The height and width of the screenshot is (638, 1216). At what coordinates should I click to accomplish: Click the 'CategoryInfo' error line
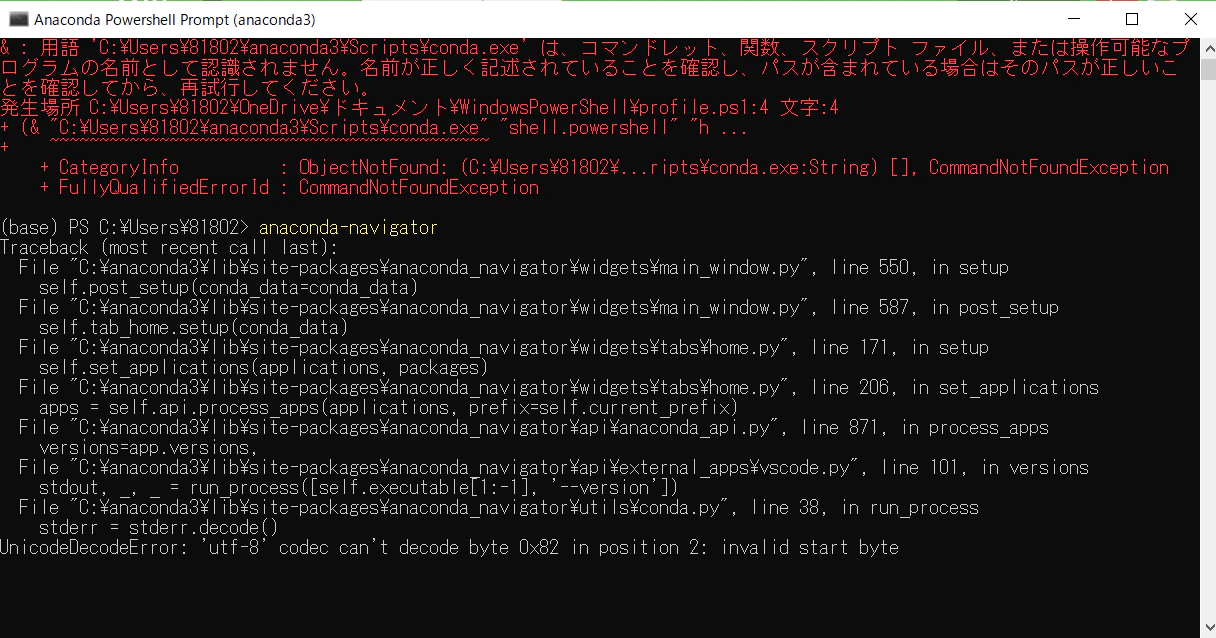click(x=604, y=167)
